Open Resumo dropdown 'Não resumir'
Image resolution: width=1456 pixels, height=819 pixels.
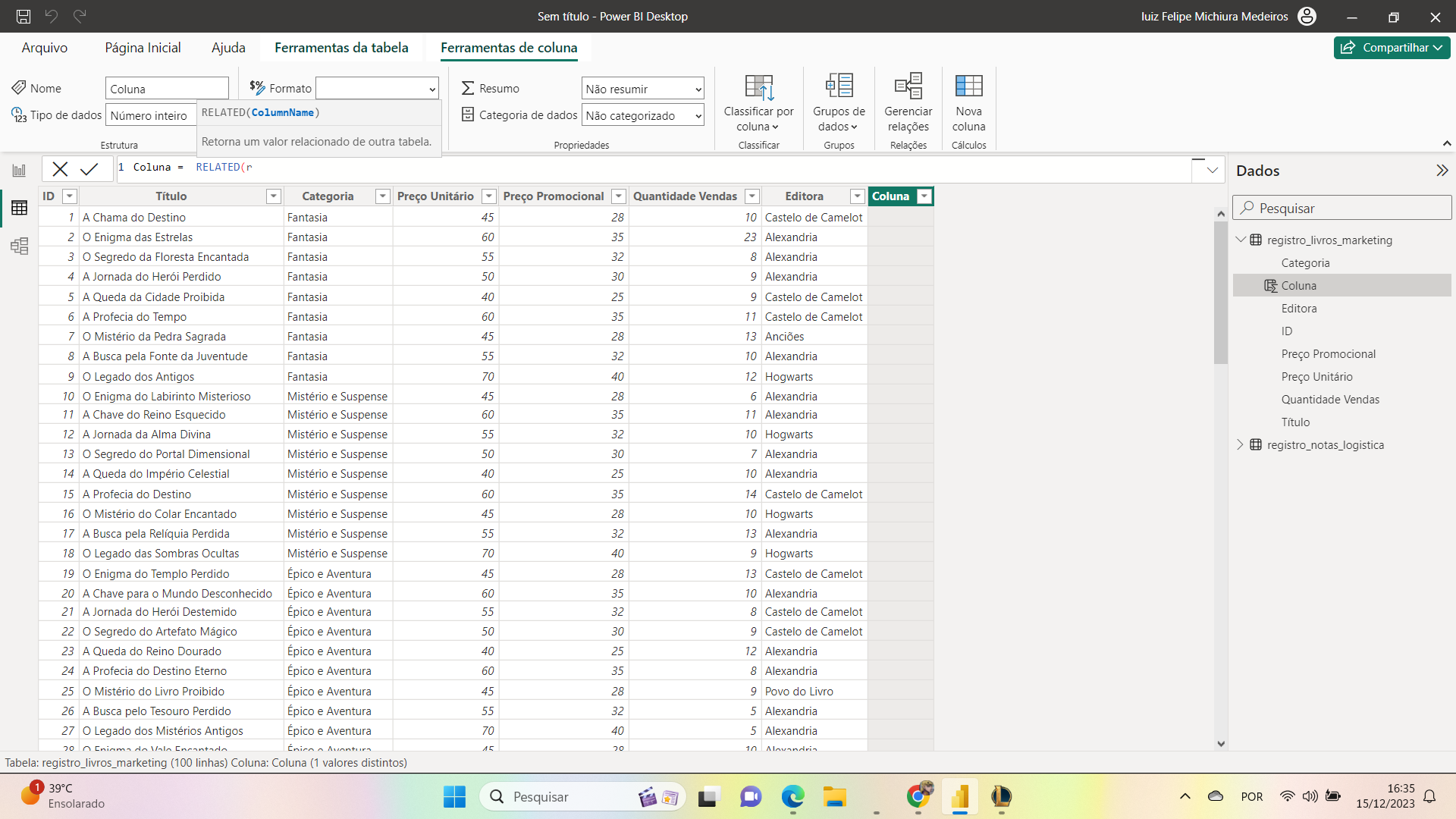pyautogui.click(x=642, y=89)
